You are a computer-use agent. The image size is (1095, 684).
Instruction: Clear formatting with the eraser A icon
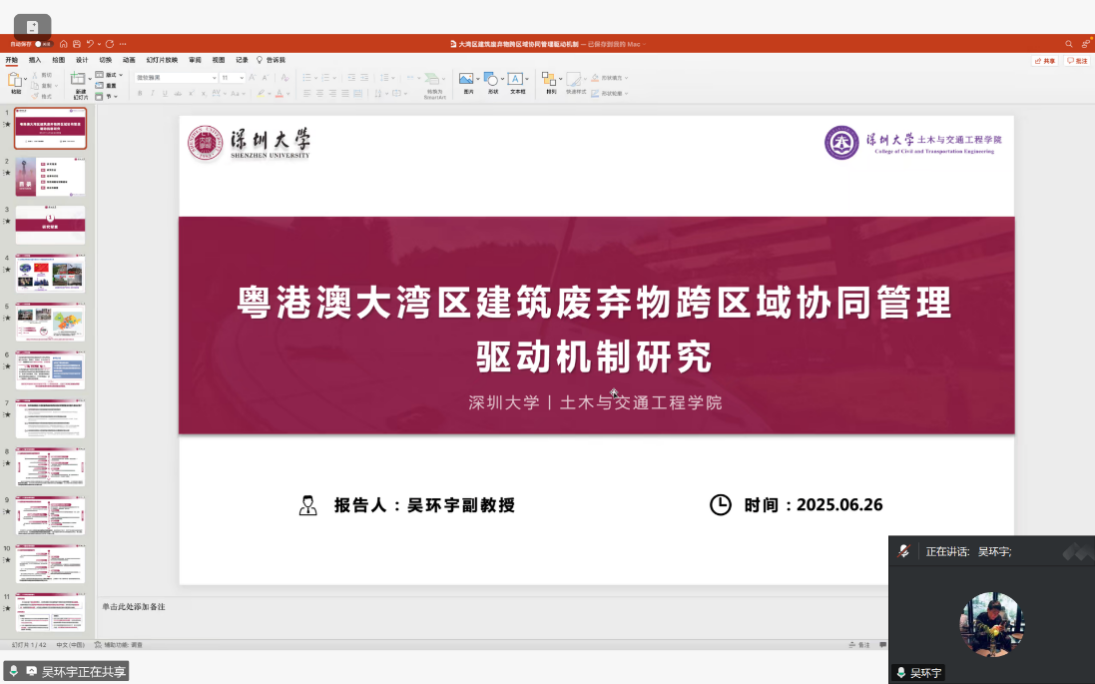[x=284, y=78]
